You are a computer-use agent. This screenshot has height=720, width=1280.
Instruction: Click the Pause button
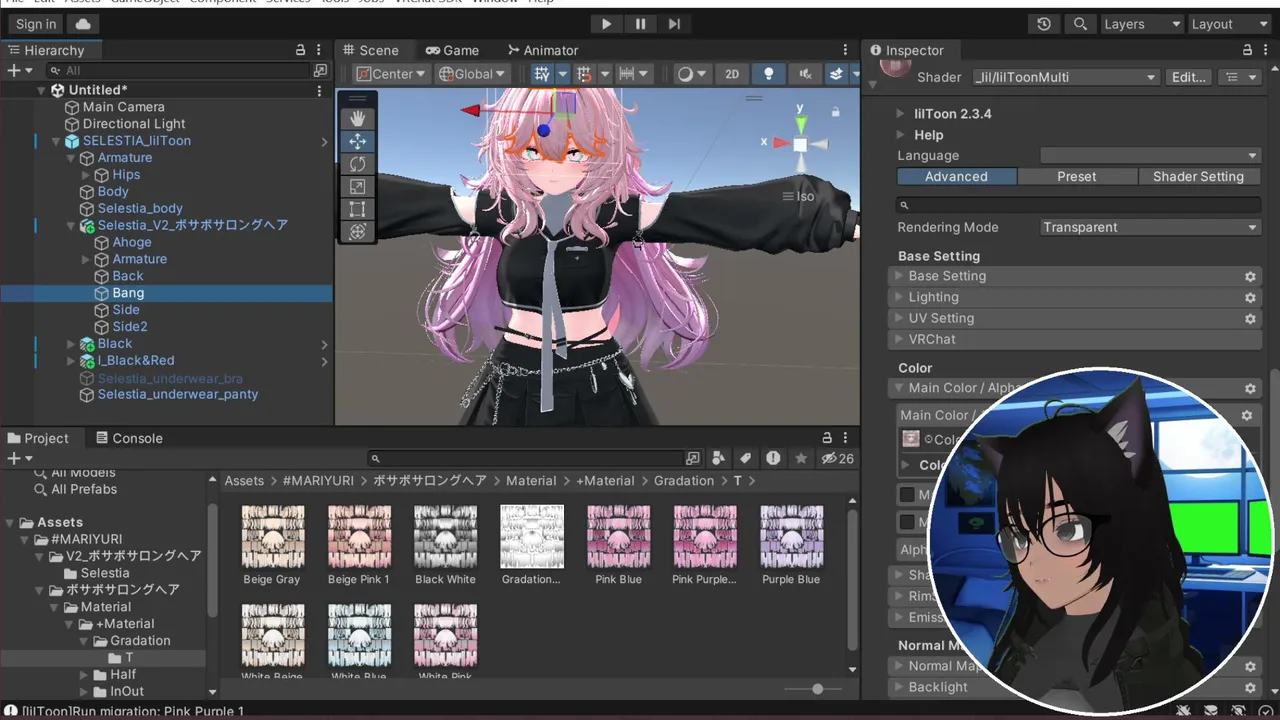click(x=640, y=24)
